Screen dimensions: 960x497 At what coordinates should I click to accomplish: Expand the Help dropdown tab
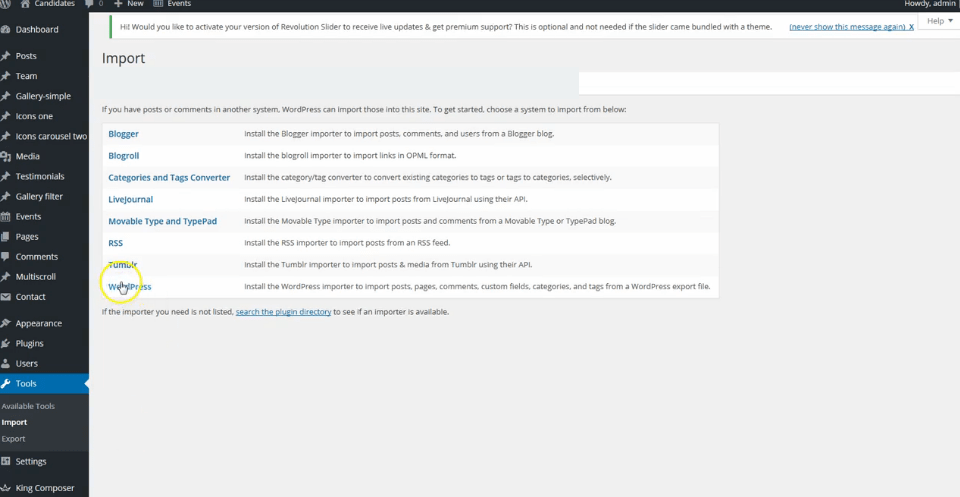pos(939,21)
